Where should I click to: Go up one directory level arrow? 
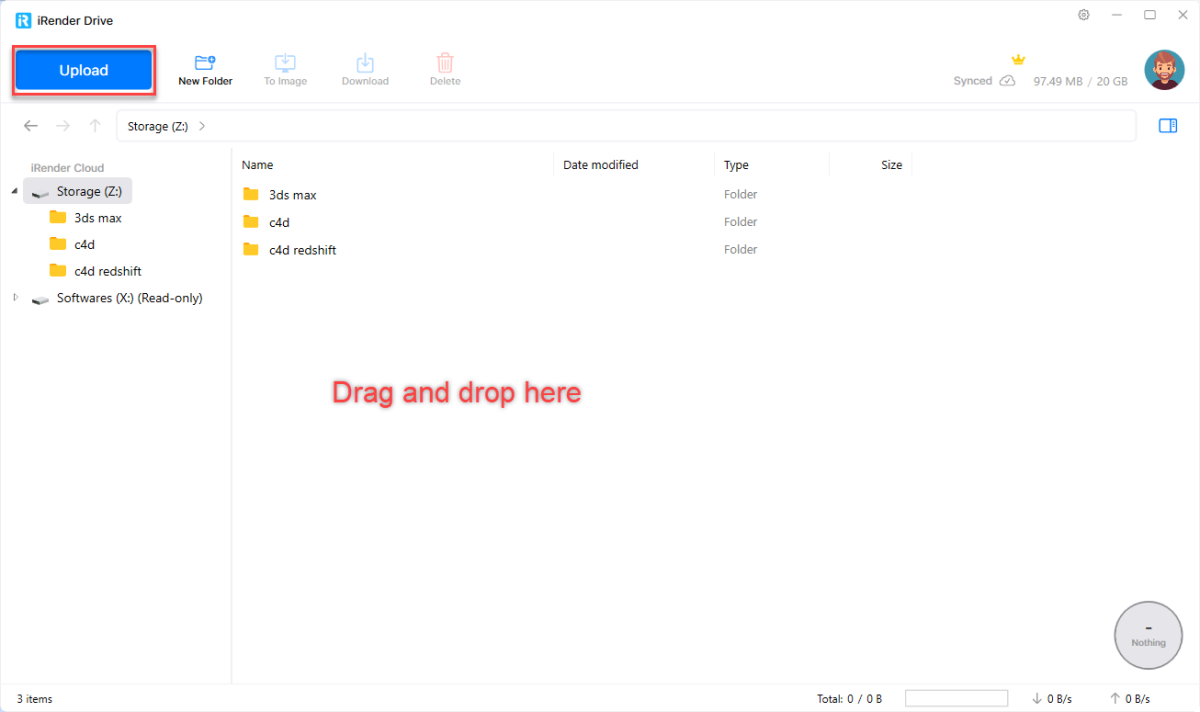95,126
